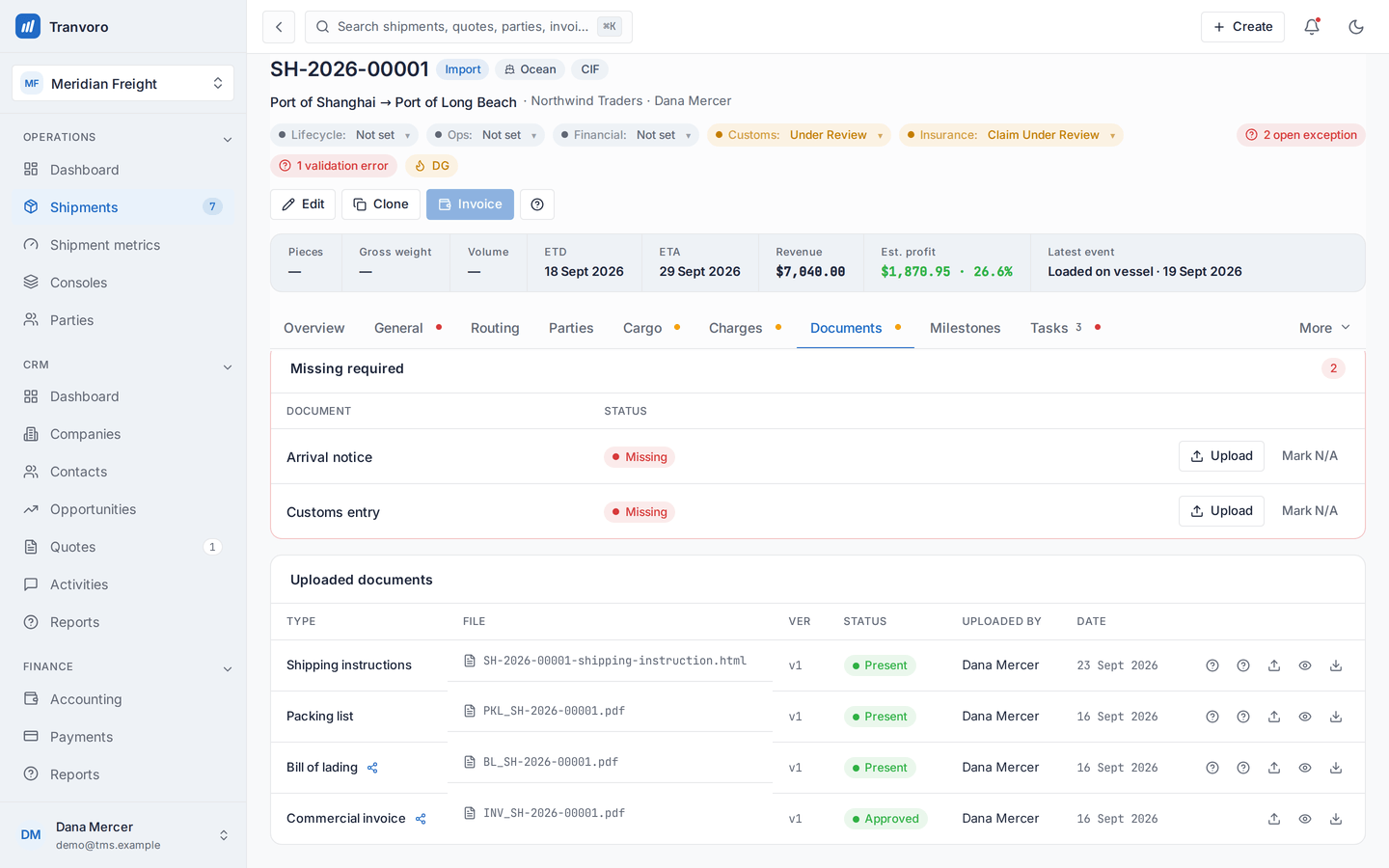
Task: Download the Commercial invoice file
Action: click(x=1336, y=819)
